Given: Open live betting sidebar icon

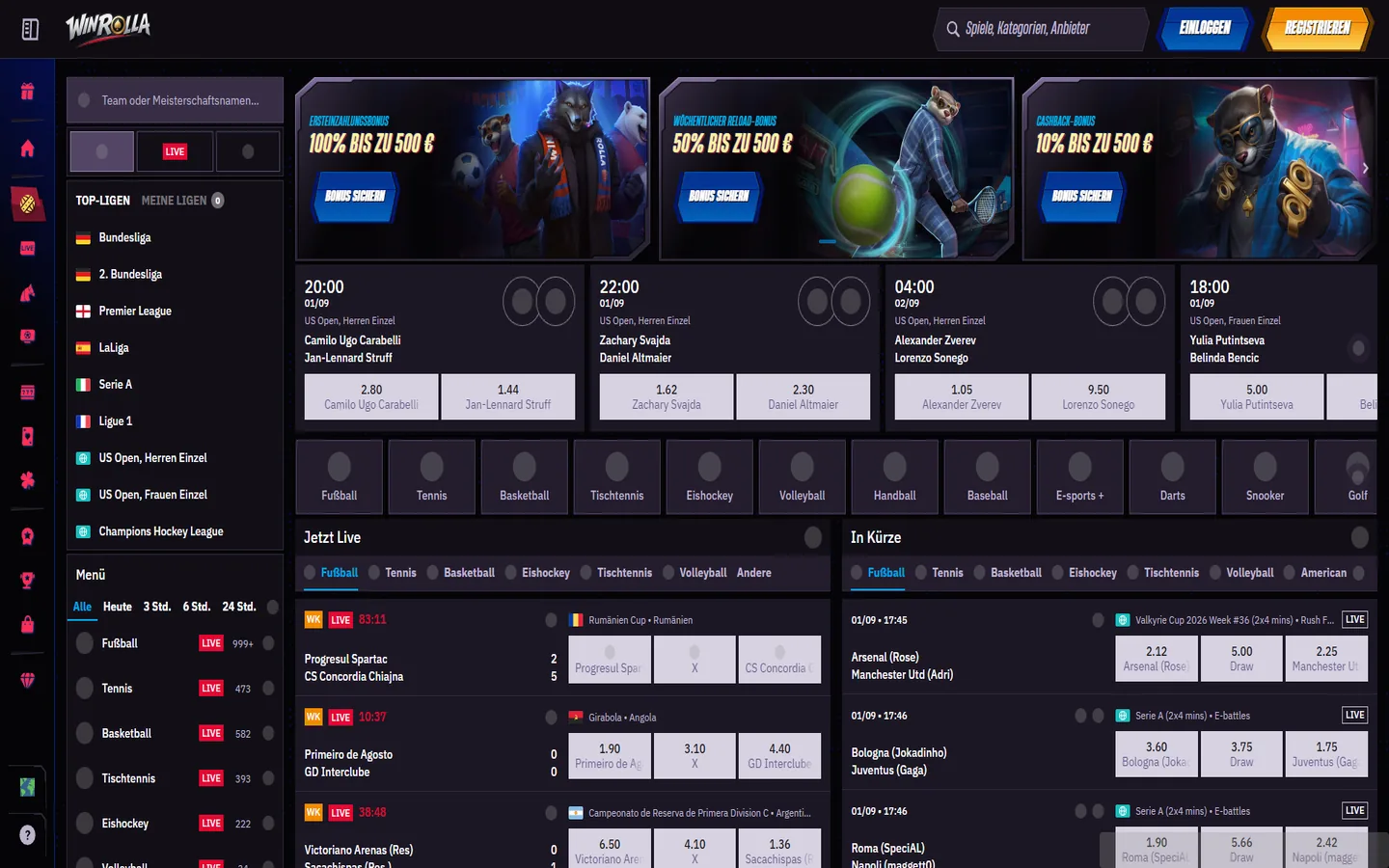Looking at the screenshot, I should pos(27,249).
